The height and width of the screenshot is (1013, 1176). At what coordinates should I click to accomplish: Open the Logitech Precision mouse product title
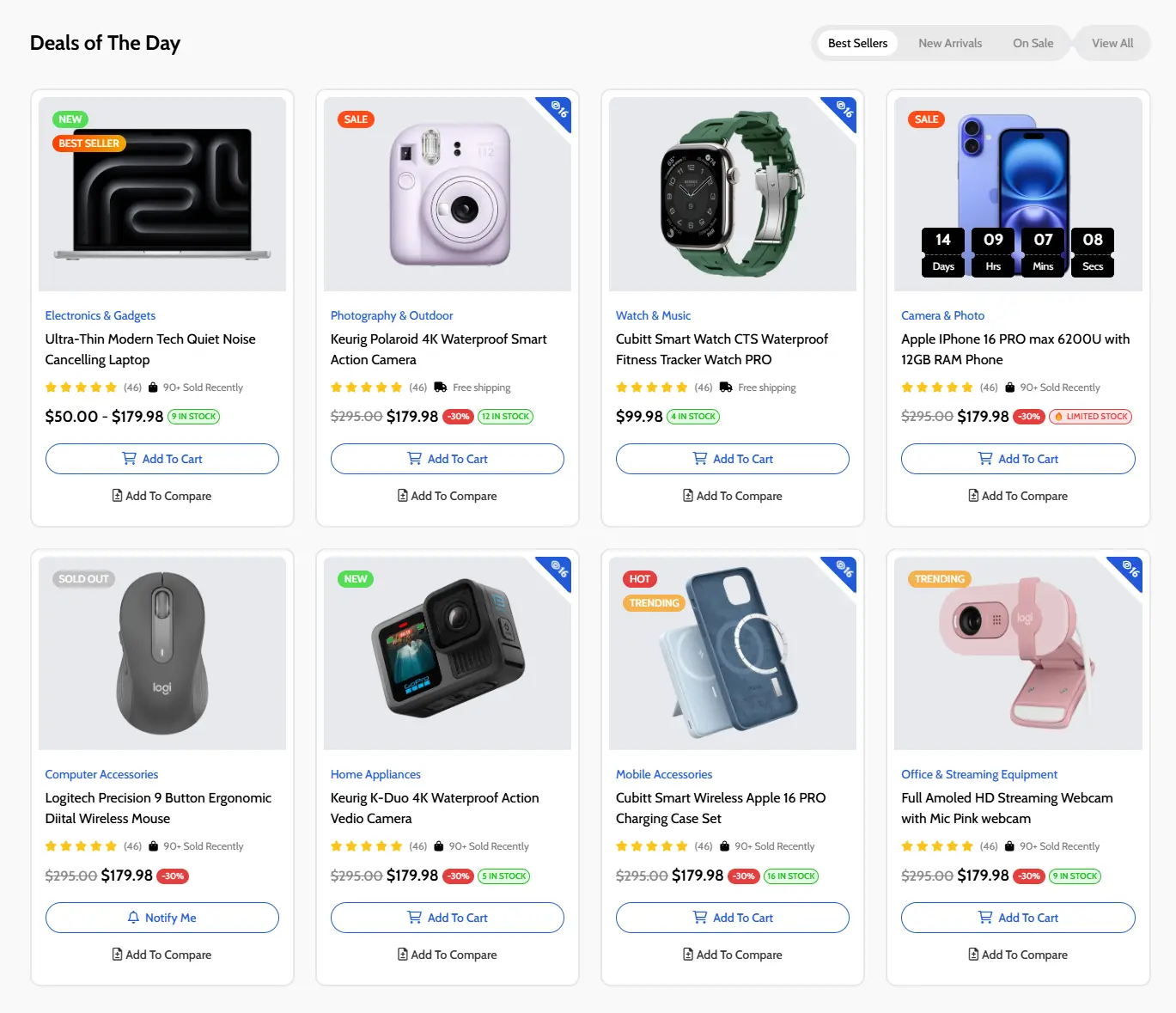click(x=158, y=809)
